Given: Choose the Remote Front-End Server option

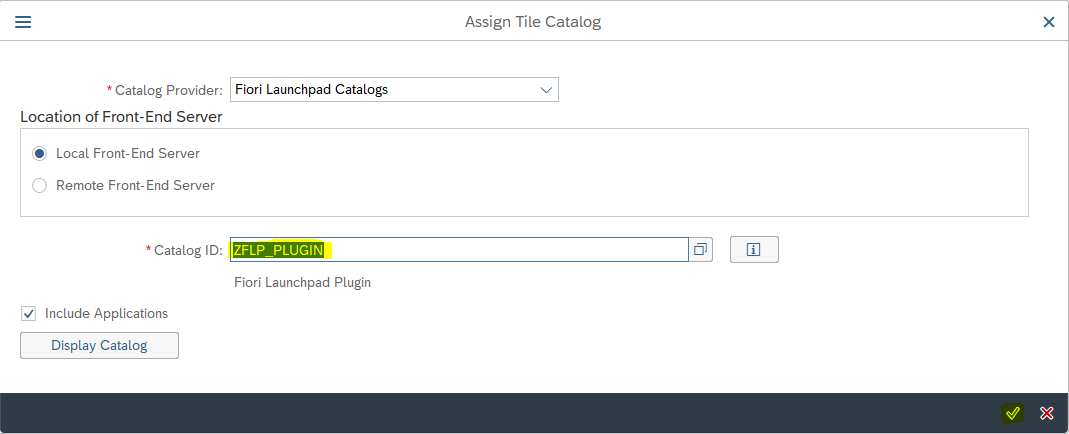Looking at the screenshot, I should pyautogui.click(x=40, y=185).
